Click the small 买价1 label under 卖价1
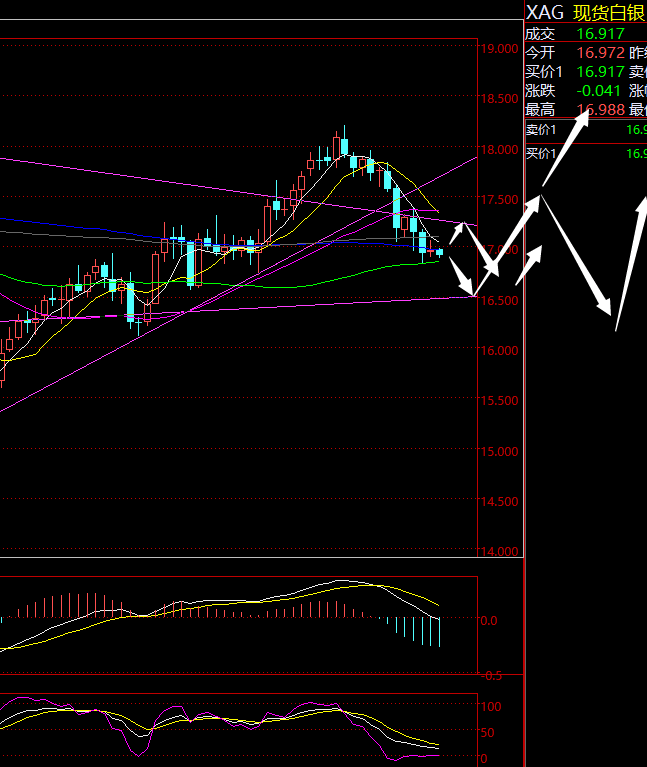Image resolution: width=647 pixels, height=767 pixels. (541, 154)
